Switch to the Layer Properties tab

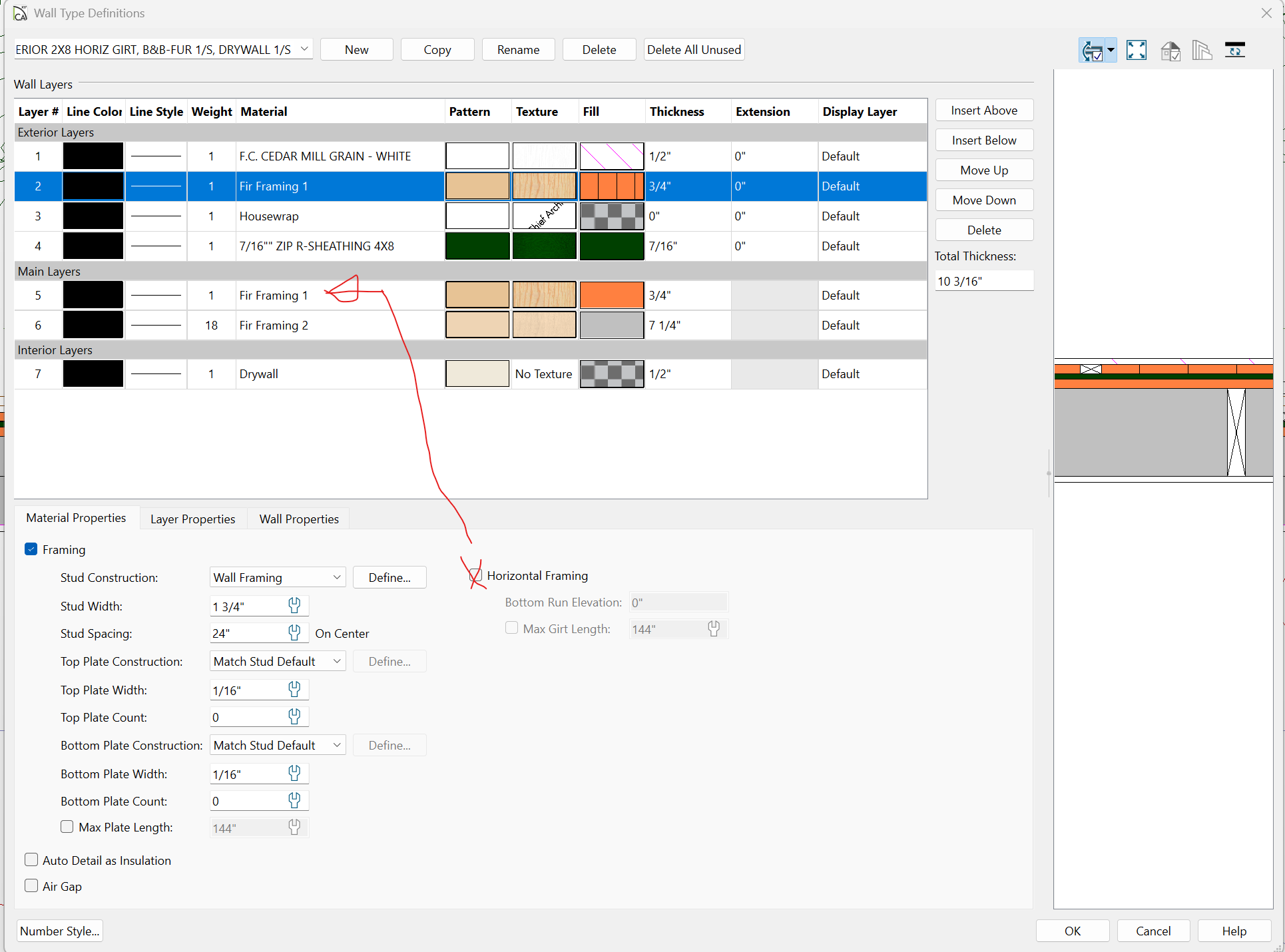[x=192, y=519]
